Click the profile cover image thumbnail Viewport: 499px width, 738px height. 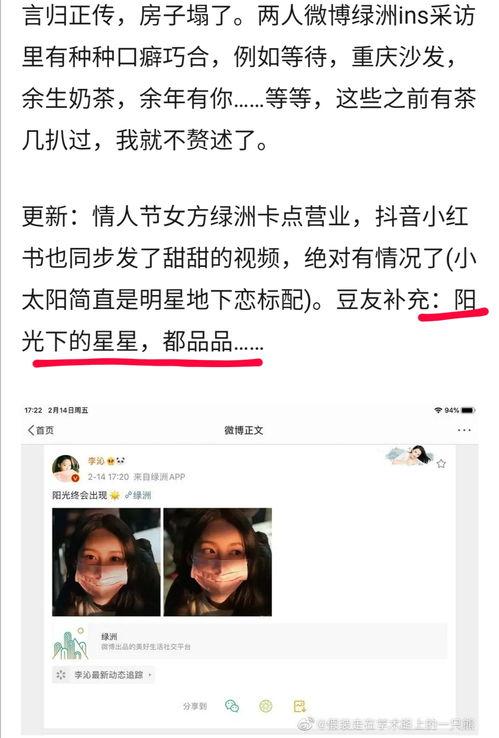[409, 455]
